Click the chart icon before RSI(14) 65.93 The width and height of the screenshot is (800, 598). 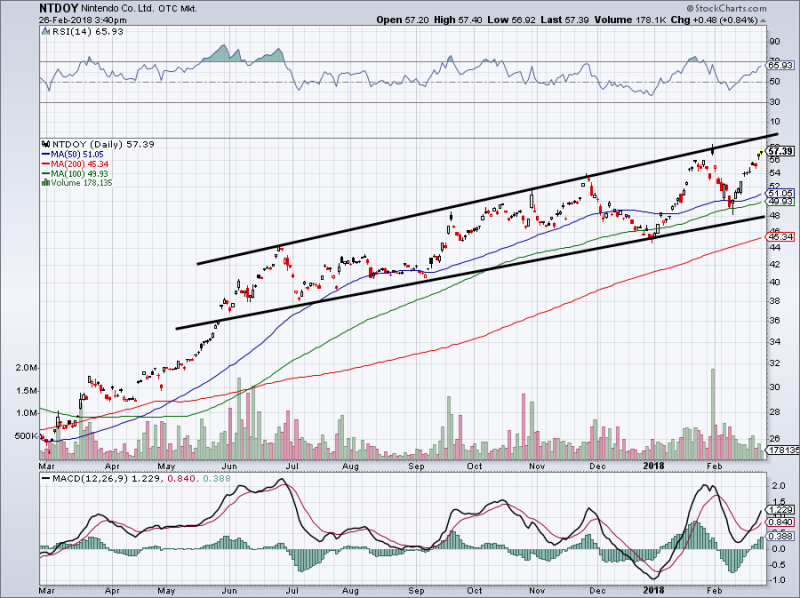point(46,32)
